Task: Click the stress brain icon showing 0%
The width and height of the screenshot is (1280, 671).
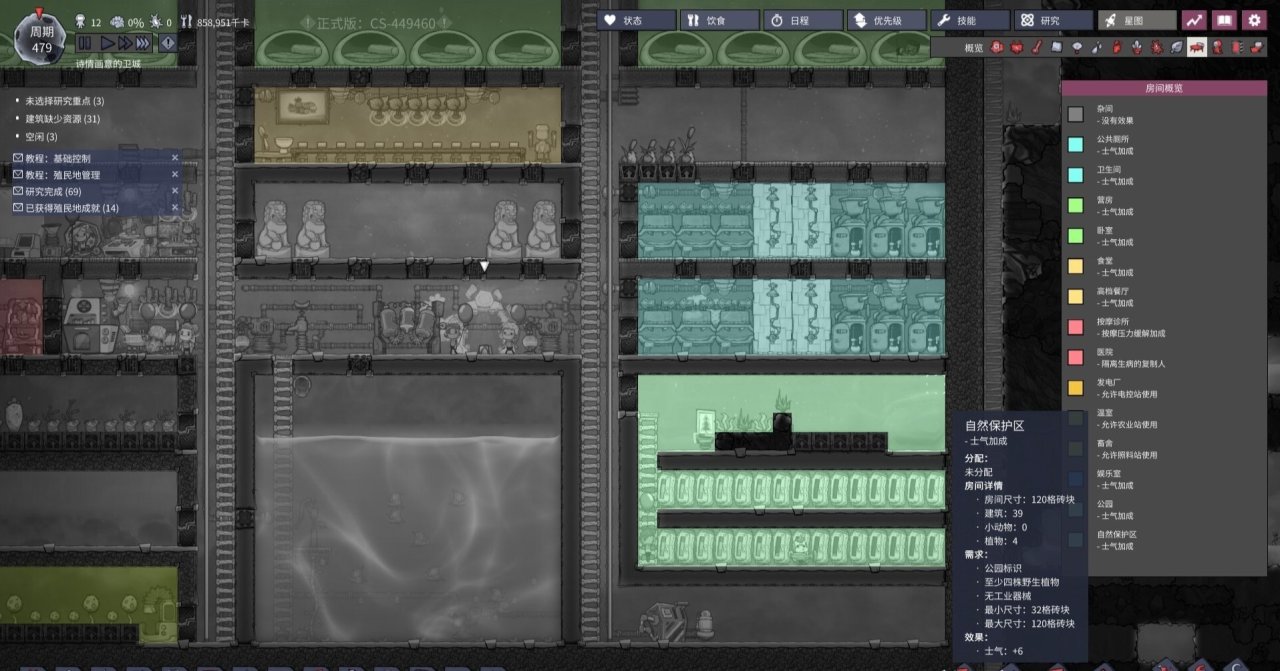Action: (117, 21)
